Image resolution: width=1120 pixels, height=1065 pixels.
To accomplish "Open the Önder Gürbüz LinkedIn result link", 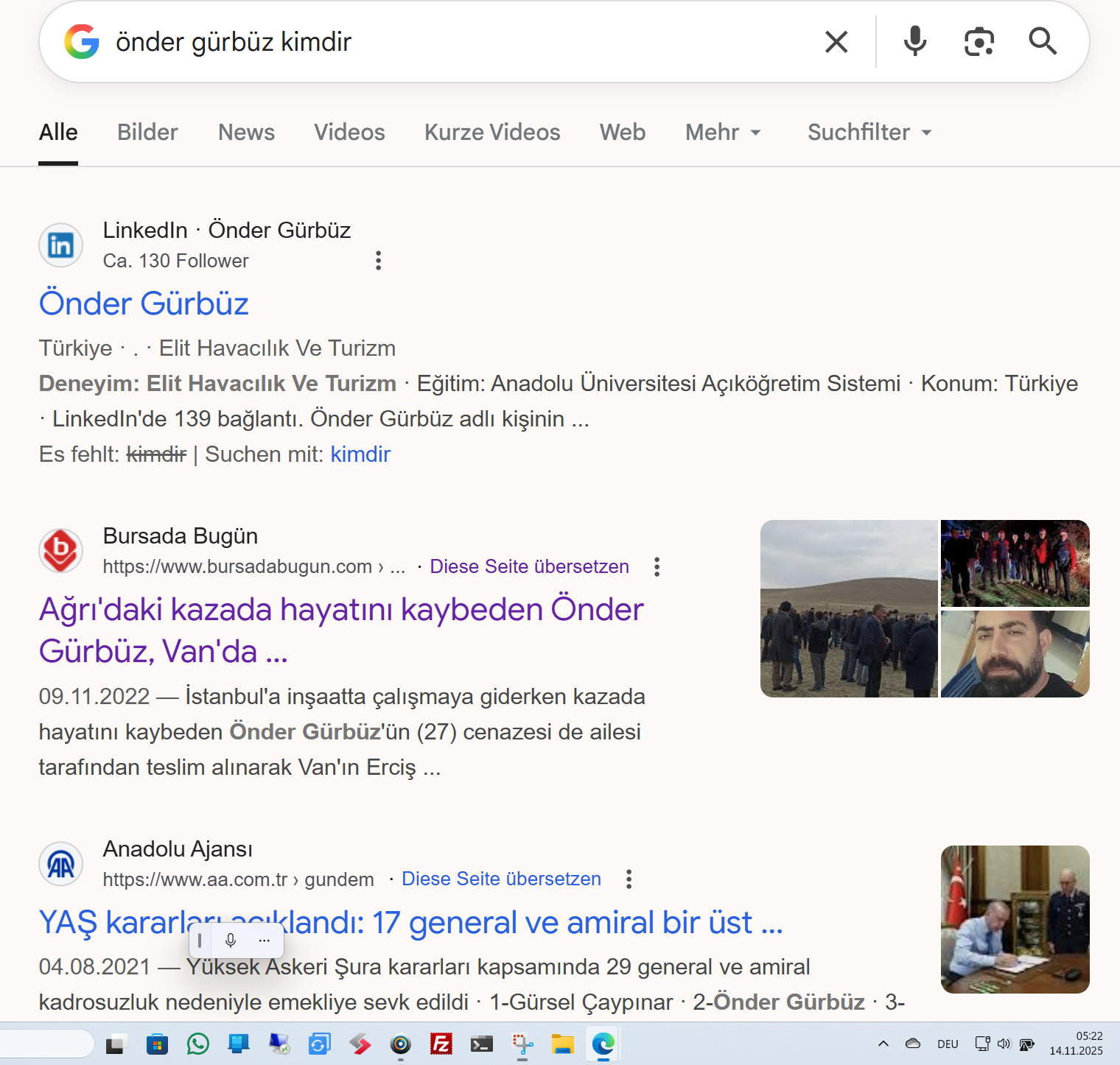I will pos(144,303).
